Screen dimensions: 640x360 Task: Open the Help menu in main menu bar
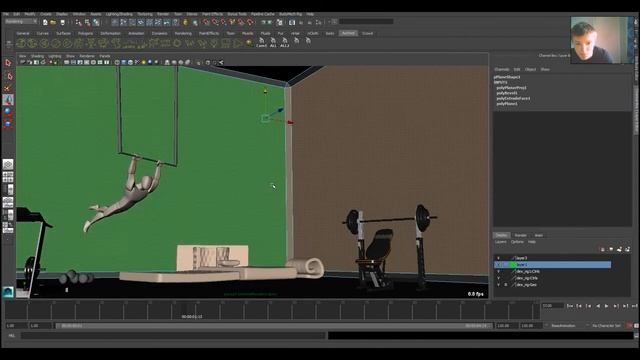click(310, 14)
